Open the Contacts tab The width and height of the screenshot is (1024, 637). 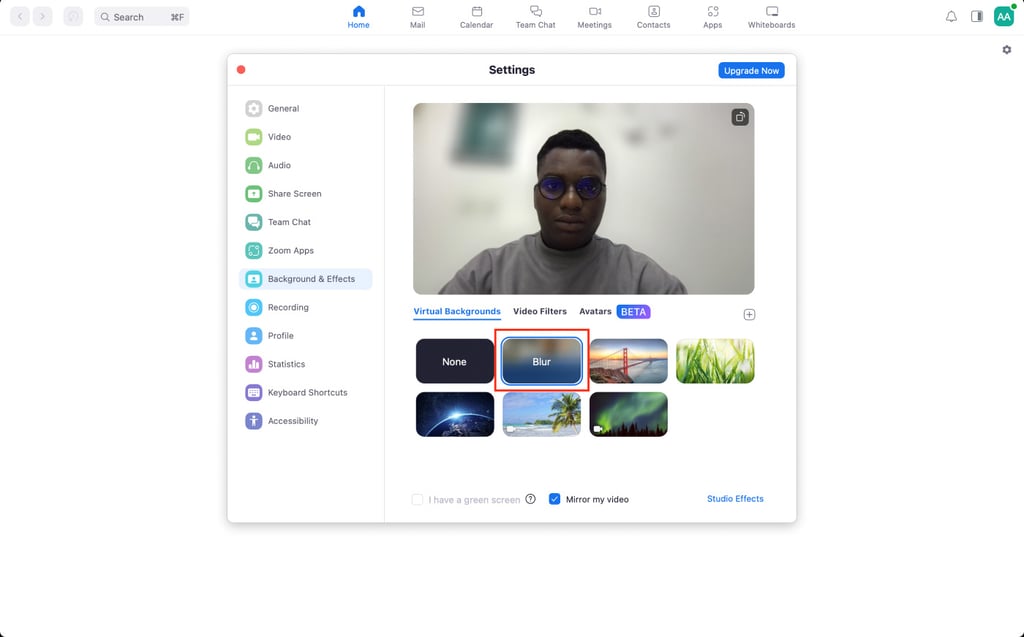click(x=653, y=17)
